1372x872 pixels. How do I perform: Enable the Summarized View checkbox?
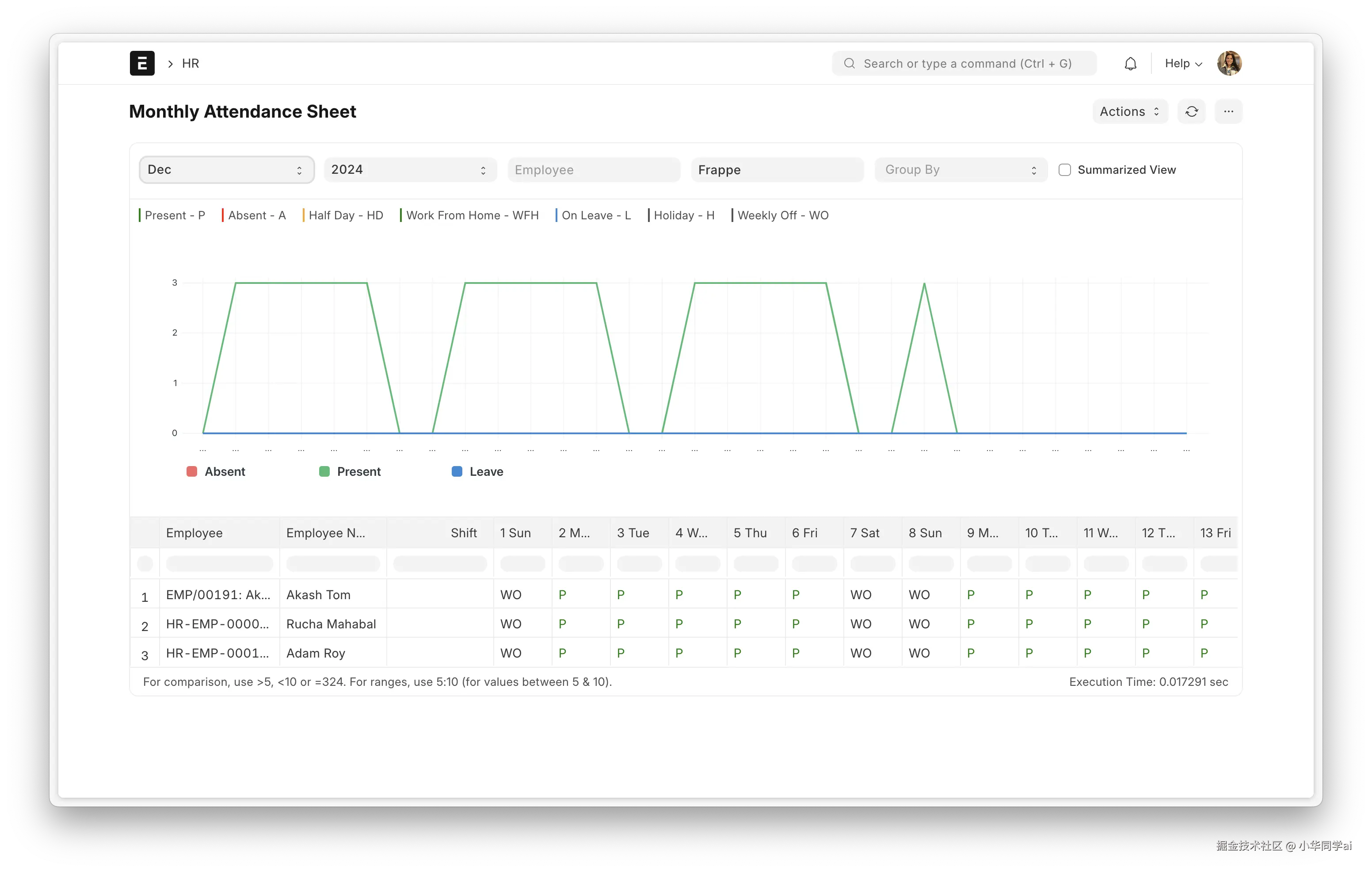pos(1064,170)
